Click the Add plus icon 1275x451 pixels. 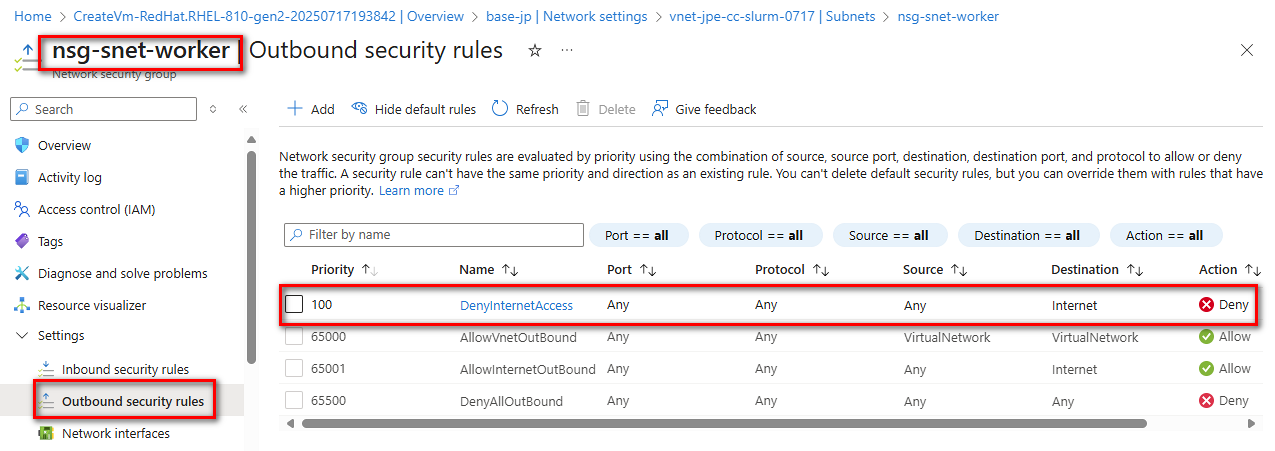295,109
